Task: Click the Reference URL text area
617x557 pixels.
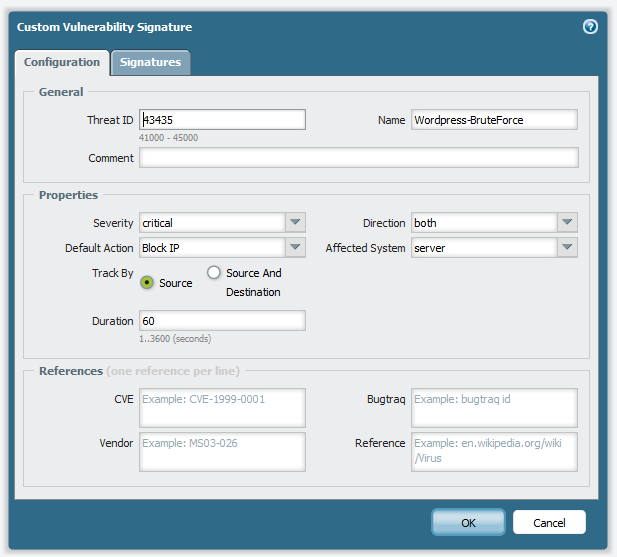Action: (x=494, y=451)
